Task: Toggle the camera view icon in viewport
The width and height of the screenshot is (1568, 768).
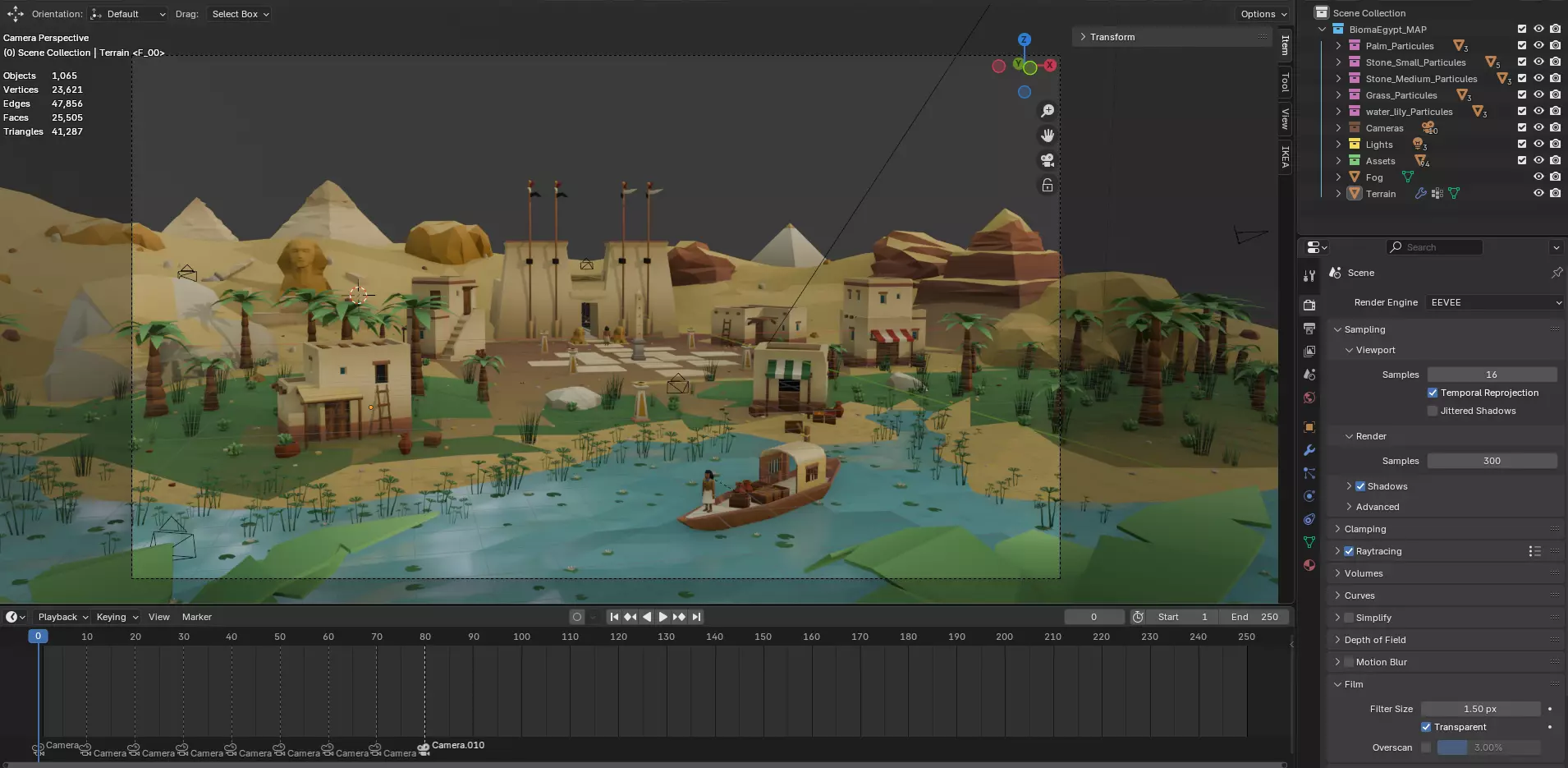Action: 1048,160
